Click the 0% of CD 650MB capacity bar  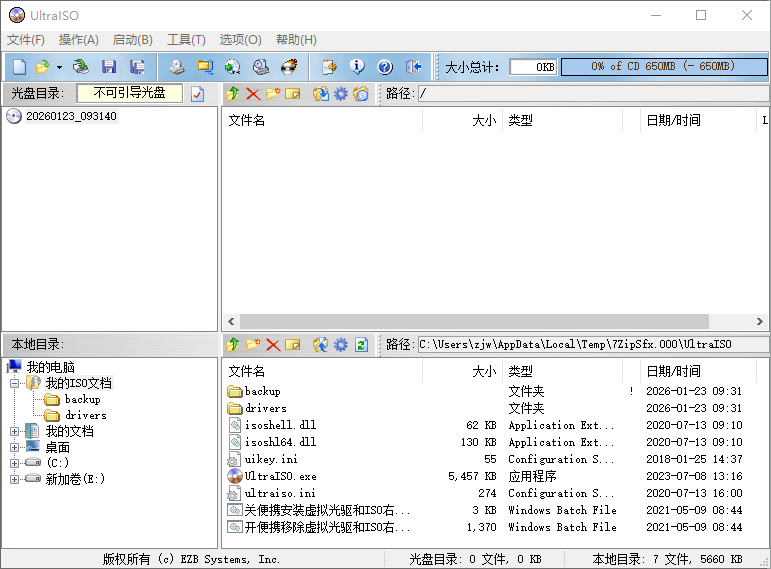663,66
